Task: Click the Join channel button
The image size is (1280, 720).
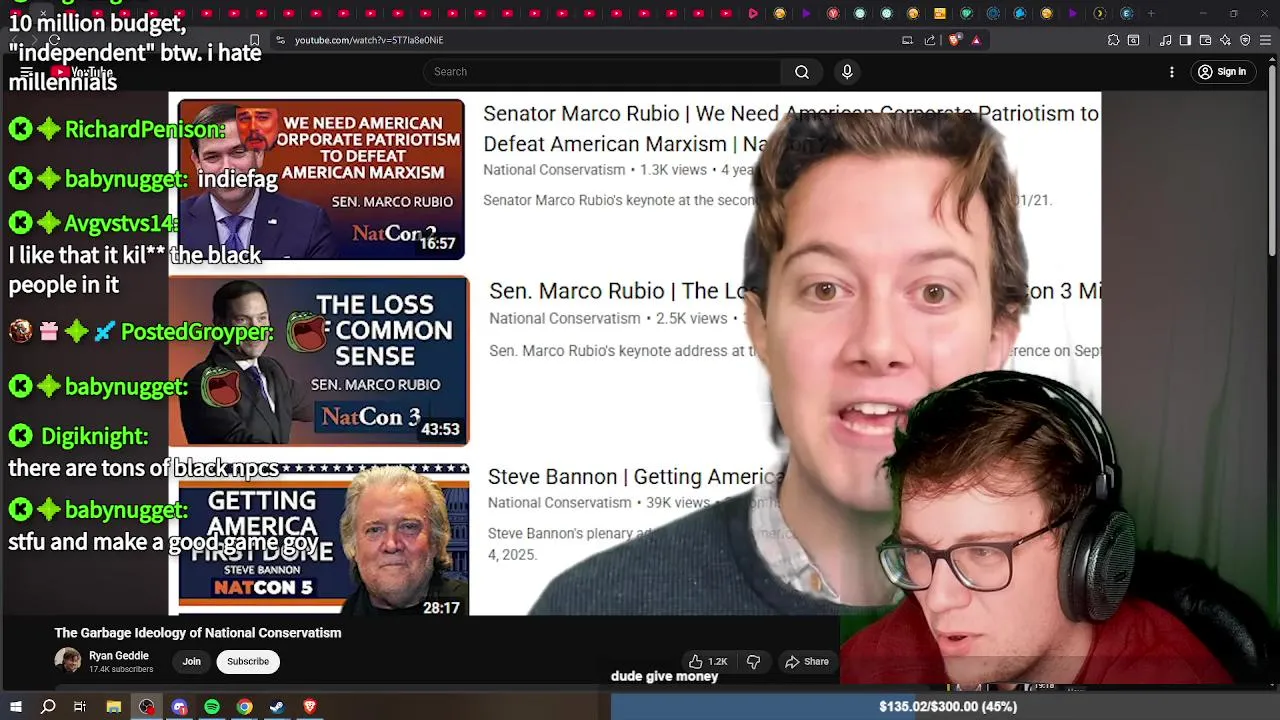Action: [191, 662]
